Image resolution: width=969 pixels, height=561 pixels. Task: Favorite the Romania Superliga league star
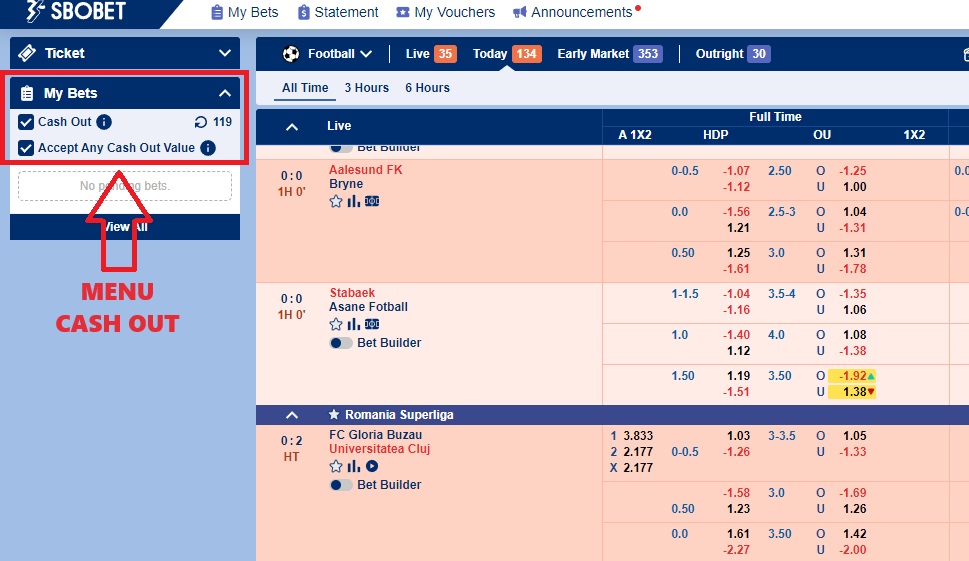coord(334,415)
